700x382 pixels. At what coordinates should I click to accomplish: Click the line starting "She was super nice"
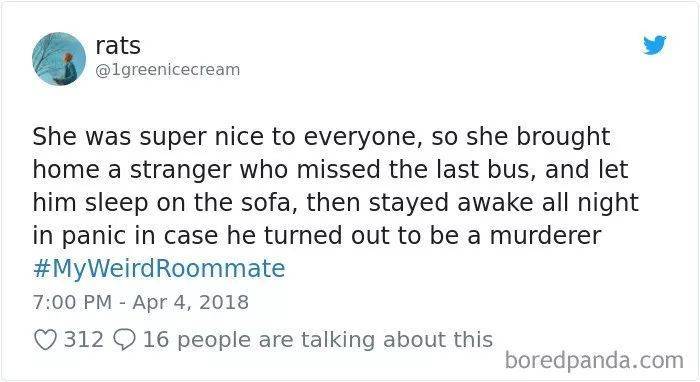(321, 137)
